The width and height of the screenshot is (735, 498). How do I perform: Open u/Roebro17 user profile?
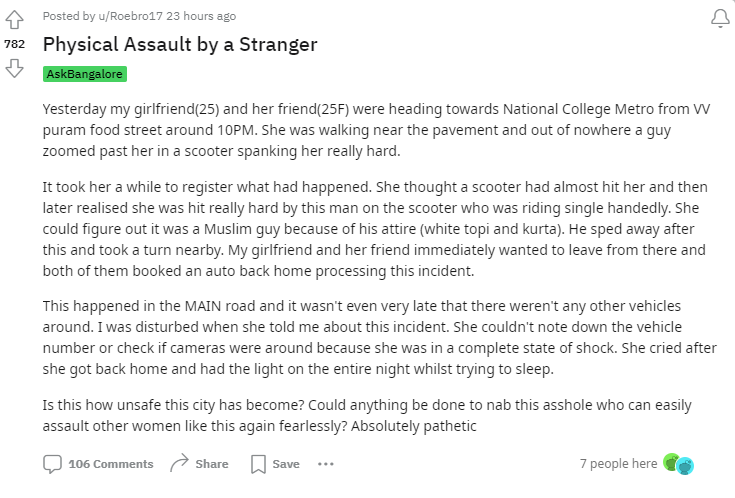point(130,16)
